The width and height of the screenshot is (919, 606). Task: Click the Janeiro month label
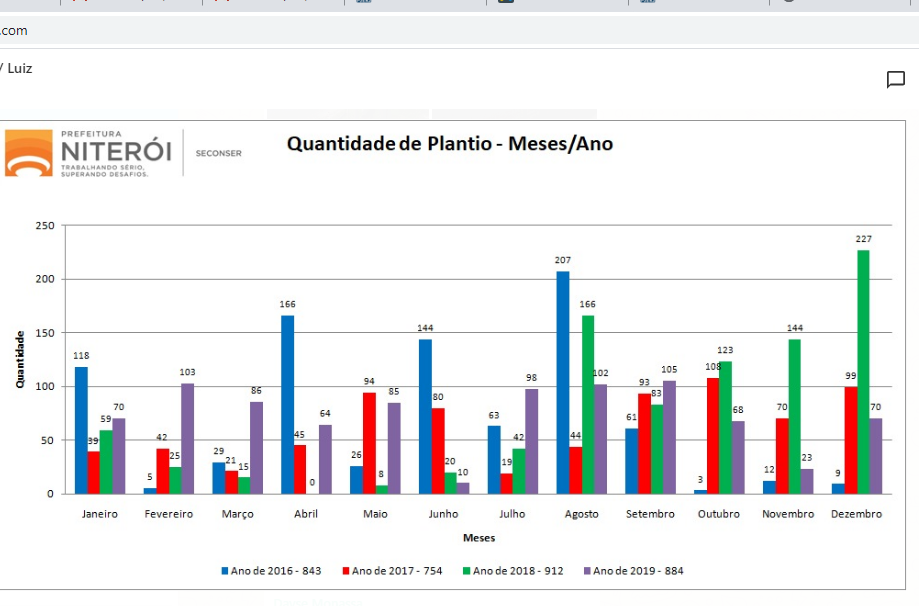(98, 513)
